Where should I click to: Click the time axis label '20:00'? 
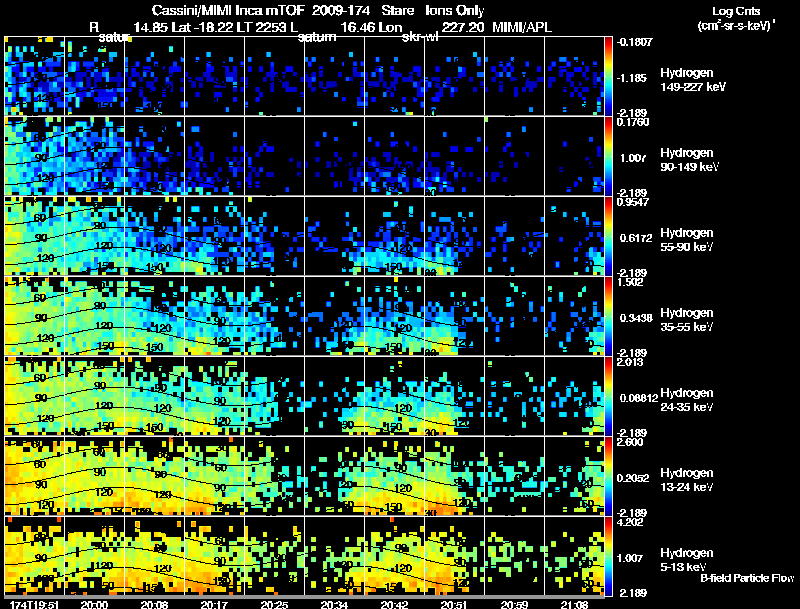coord(94,604)
